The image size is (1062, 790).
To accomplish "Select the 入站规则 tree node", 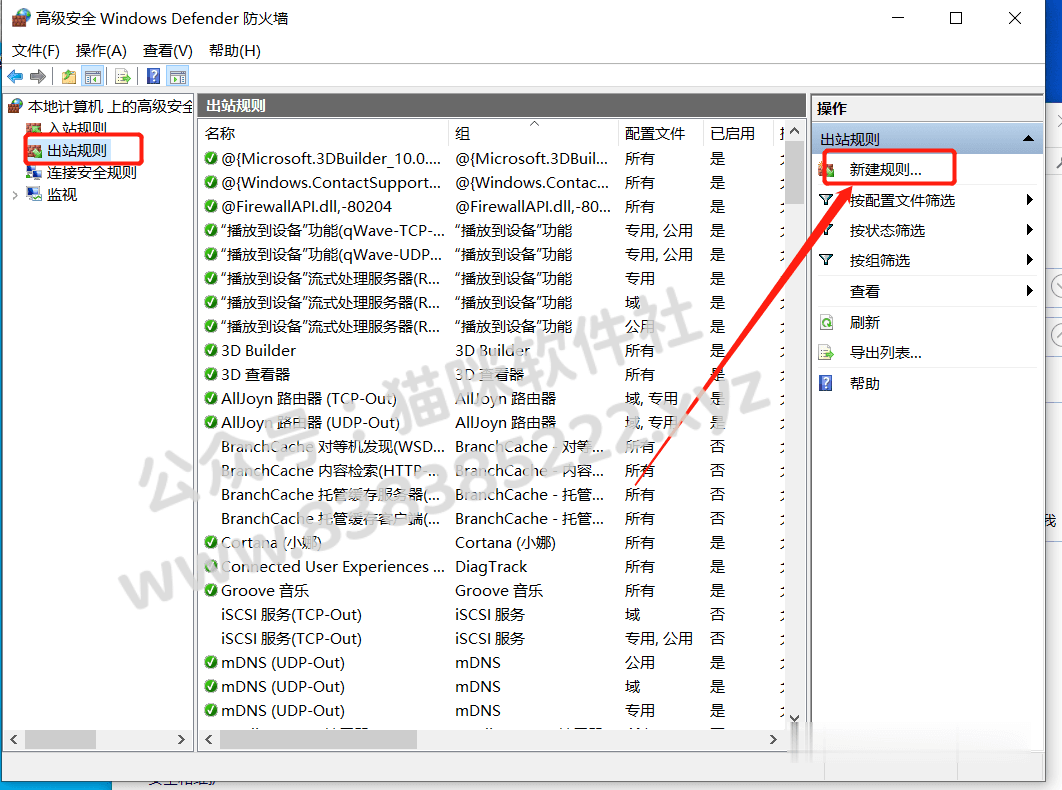I will 77,127.
